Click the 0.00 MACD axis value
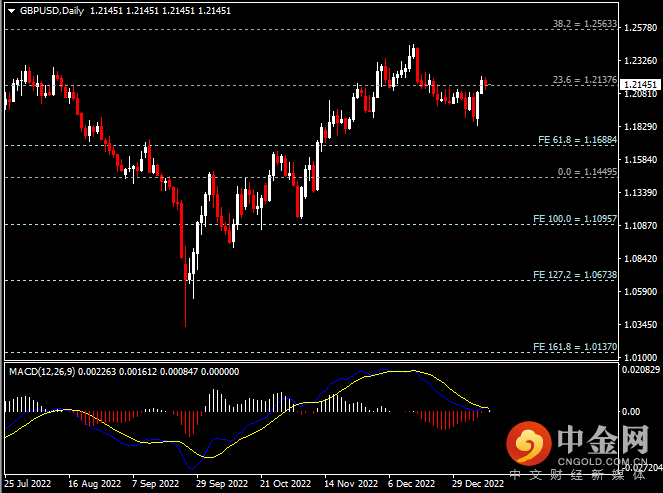The image size is (663, 493). coord(632,411)
